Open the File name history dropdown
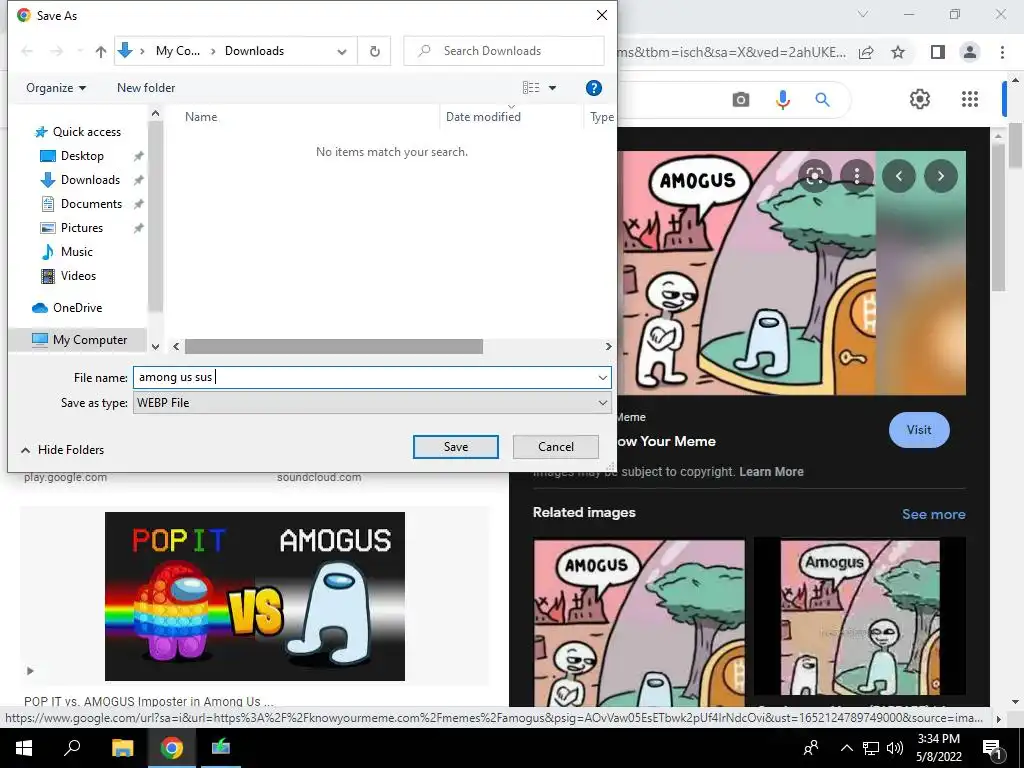Viewport: 1024px width, 768px height. [602, 377]
